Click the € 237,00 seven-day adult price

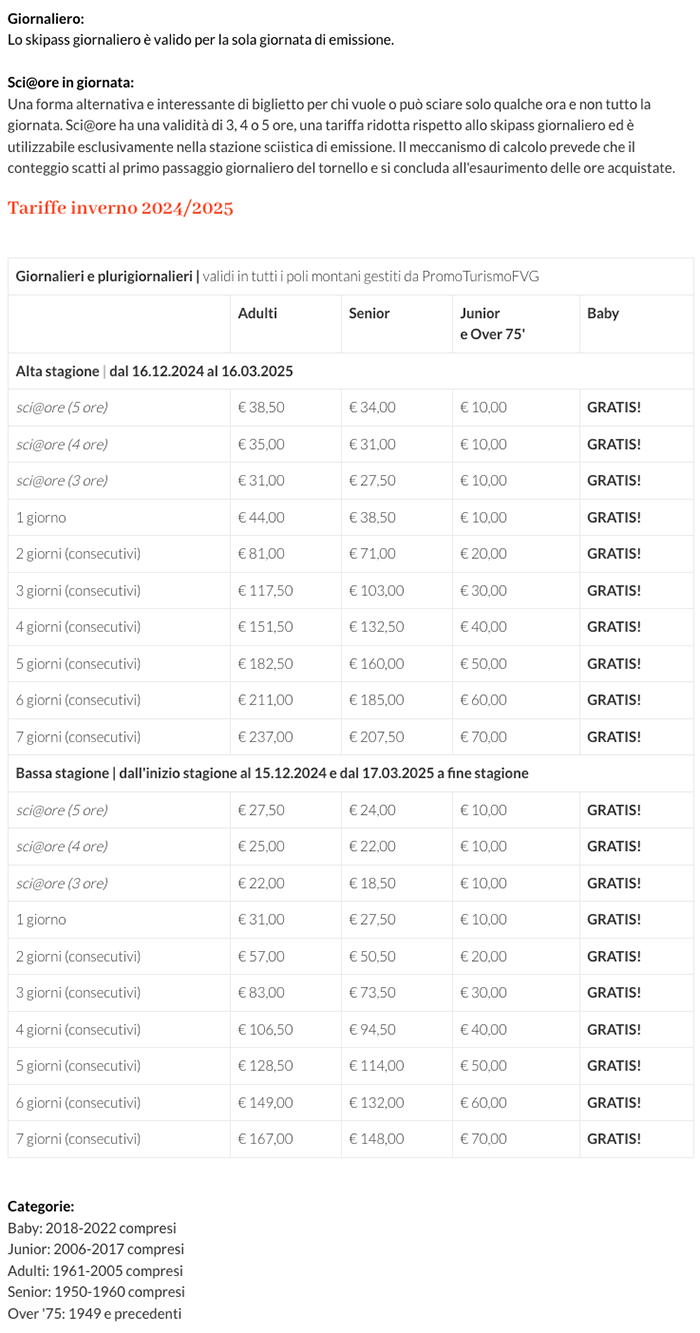tap(265, 737)
